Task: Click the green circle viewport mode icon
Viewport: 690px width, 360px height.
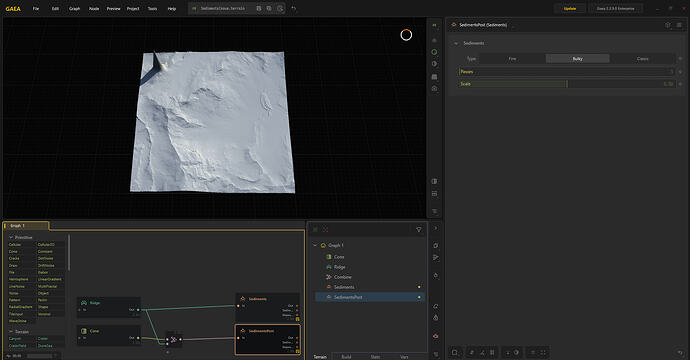Action: [434, 52]
